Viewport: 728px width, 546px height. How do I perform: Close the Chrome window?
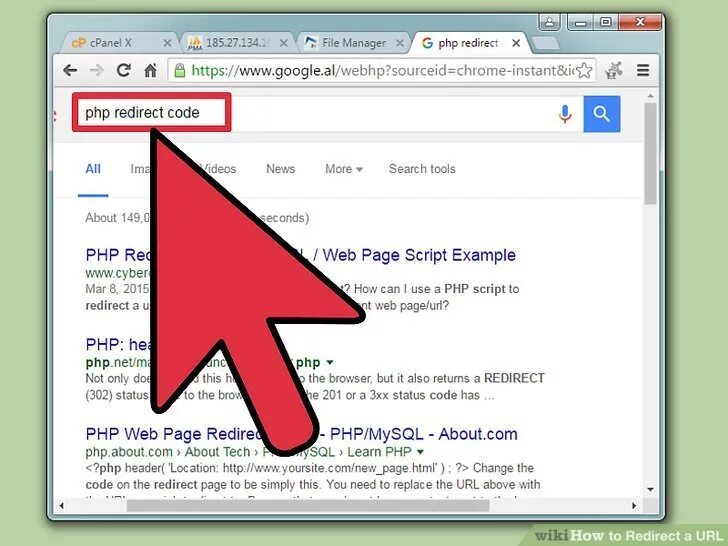click(640, 22)
